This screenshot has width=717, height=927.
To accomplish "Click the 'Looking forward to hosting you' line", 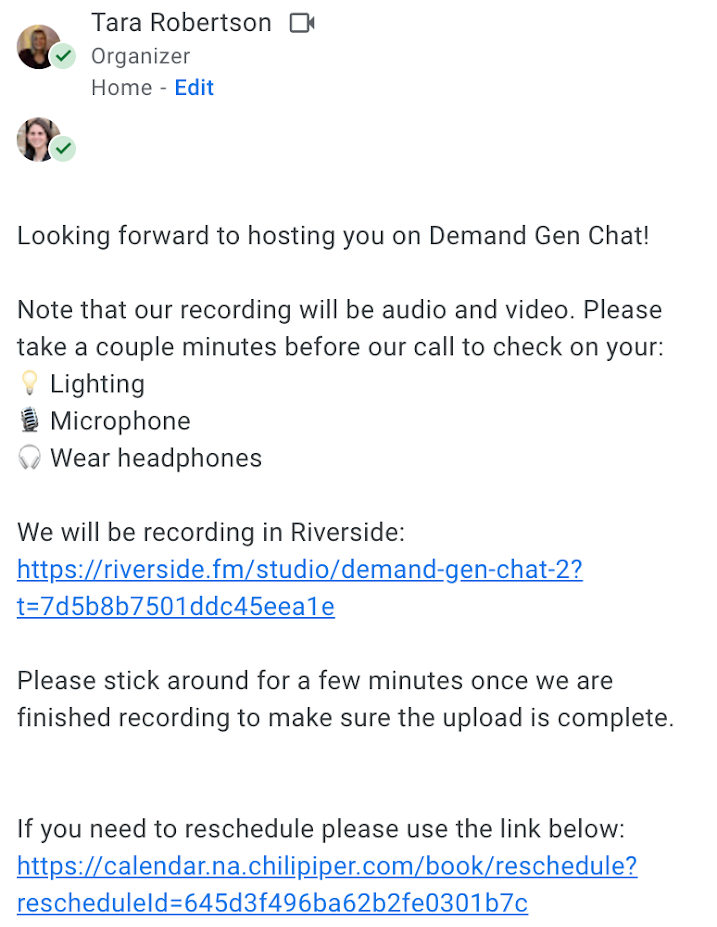I will tap(333, 236).
